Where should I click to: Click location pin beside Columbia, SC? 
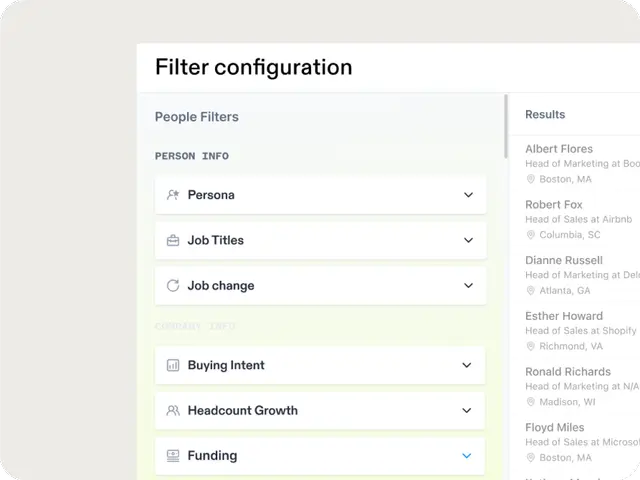pos(531,235)
